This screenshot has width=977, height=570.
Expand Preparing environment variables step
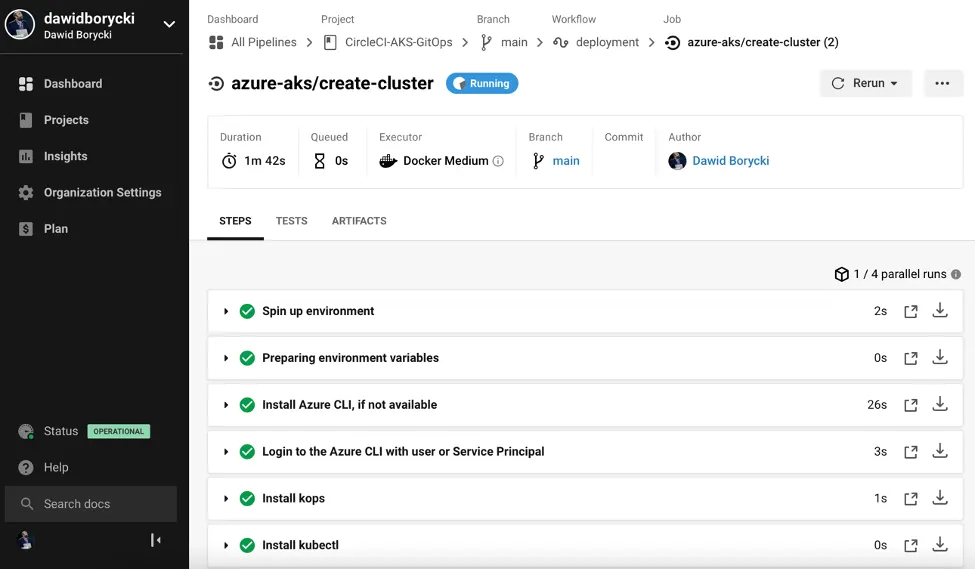[226, 358]
